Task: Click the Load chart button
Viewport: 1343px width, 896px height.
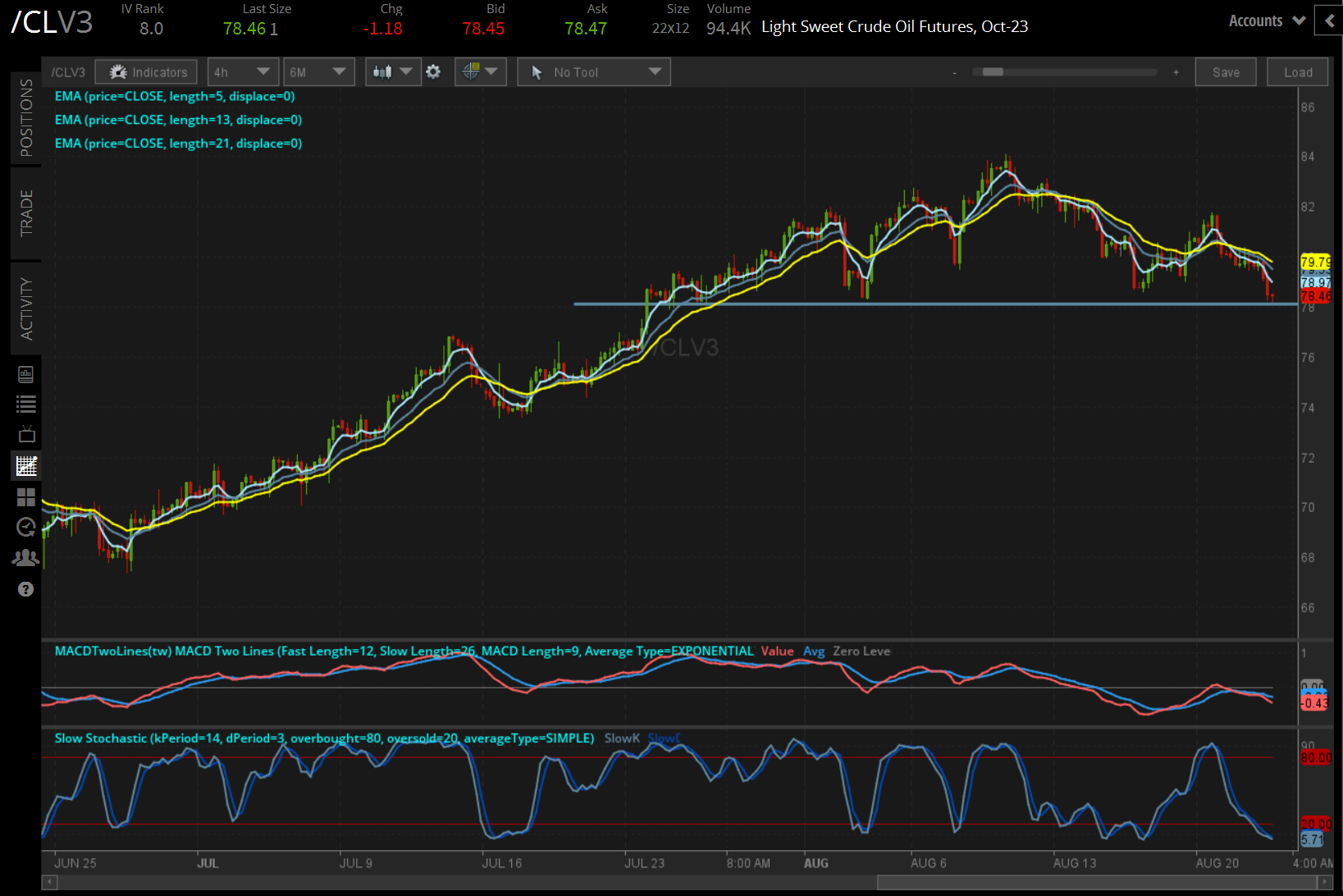Action: coord(1297,72)
